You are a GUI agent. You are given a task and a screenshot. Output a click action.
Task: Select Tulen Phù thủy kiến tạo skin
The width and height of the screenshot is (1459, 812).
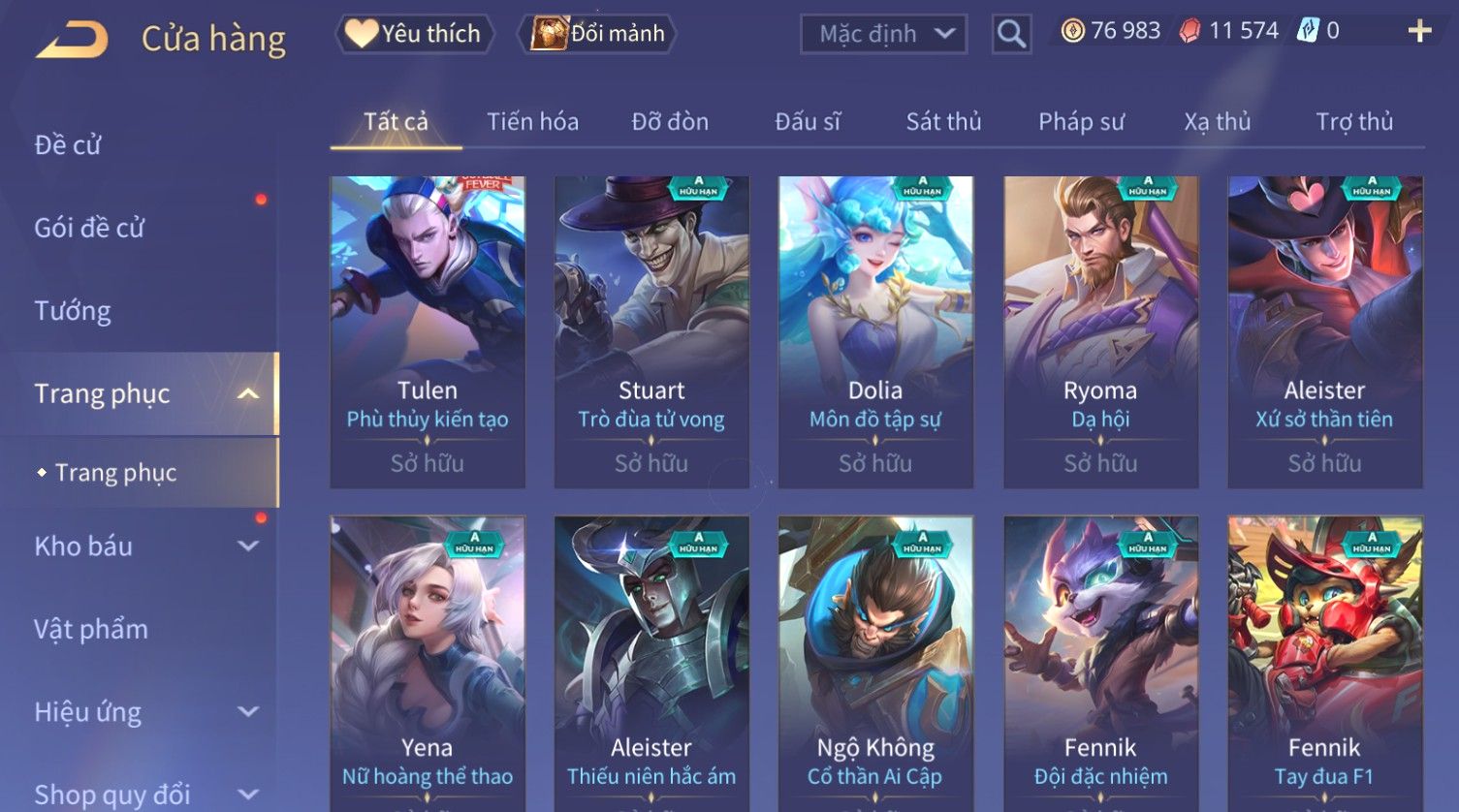pos(428,332)
